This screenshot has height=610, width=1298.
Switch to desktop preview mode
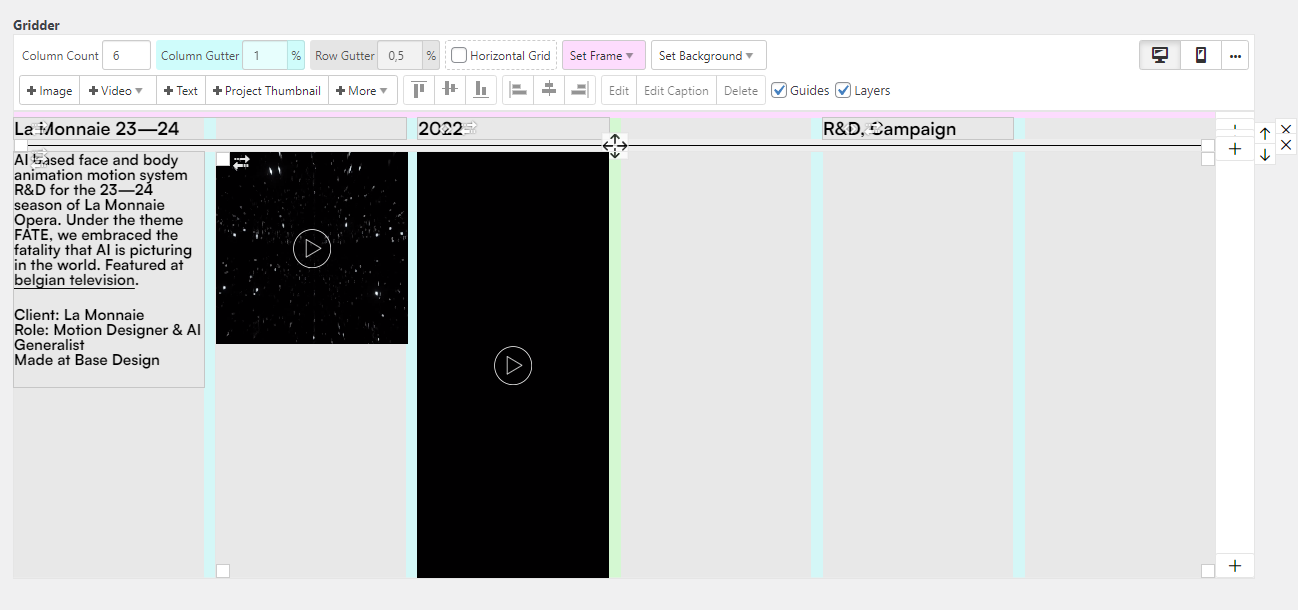click(1159, 55)
